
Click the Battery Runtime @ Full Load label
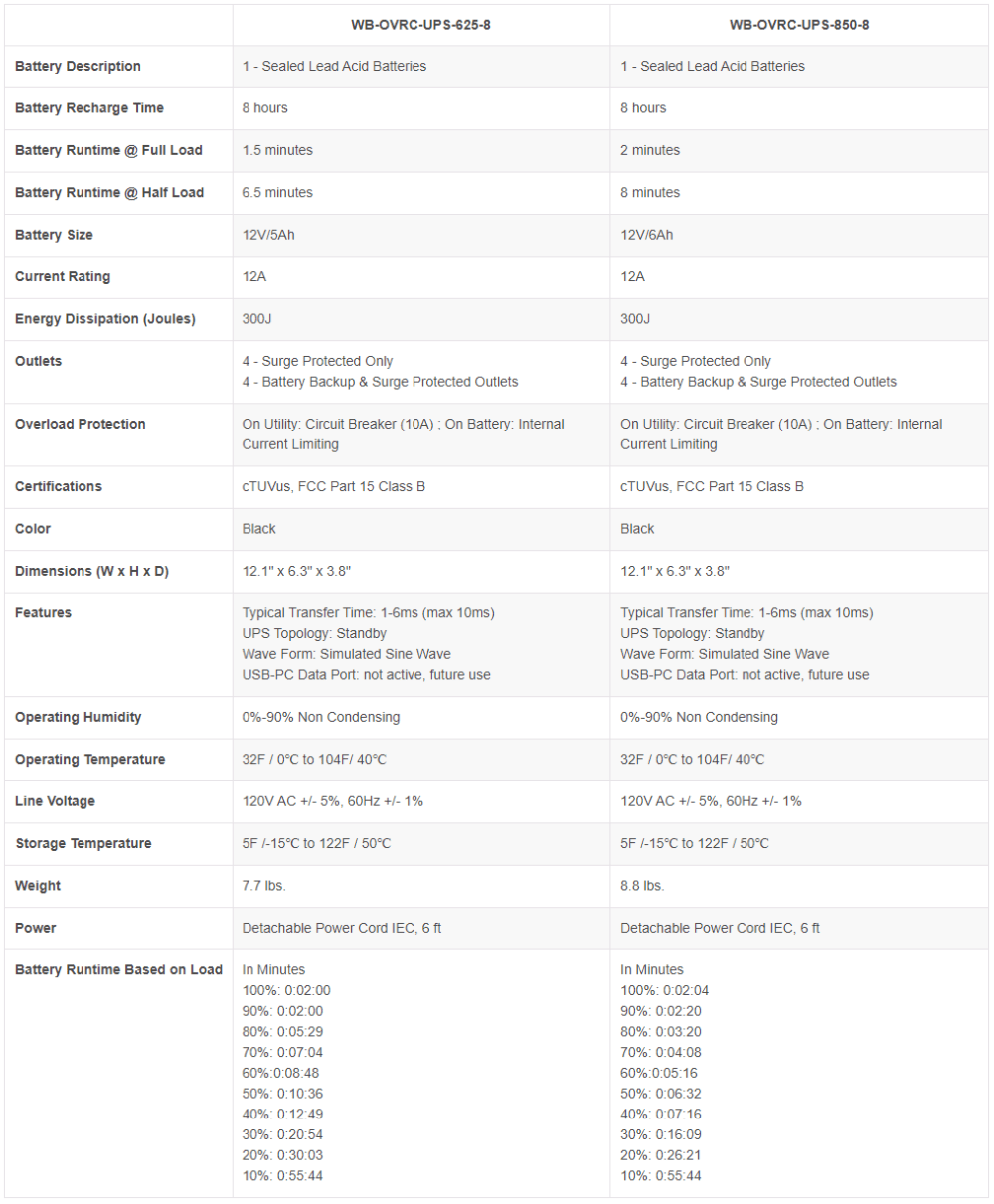pos(108,150)
